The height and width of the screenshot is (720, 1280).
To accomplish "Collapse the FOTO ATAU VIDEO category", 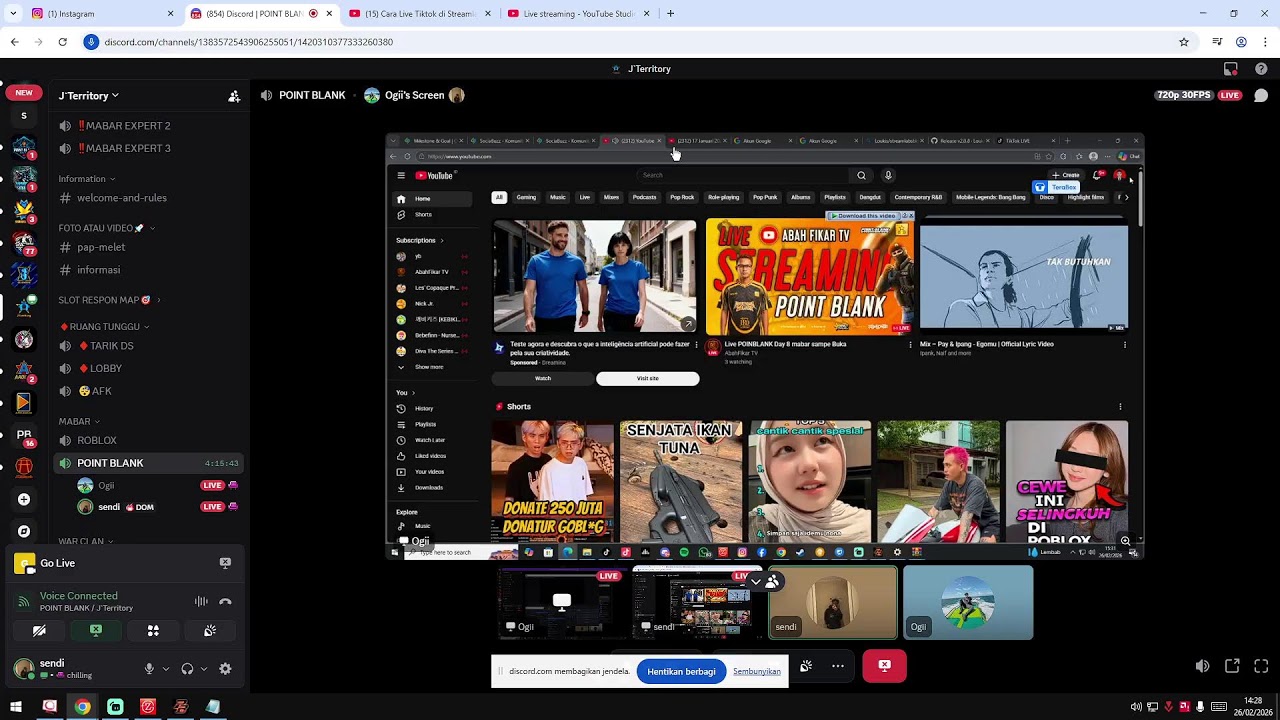I will point(106,228).
